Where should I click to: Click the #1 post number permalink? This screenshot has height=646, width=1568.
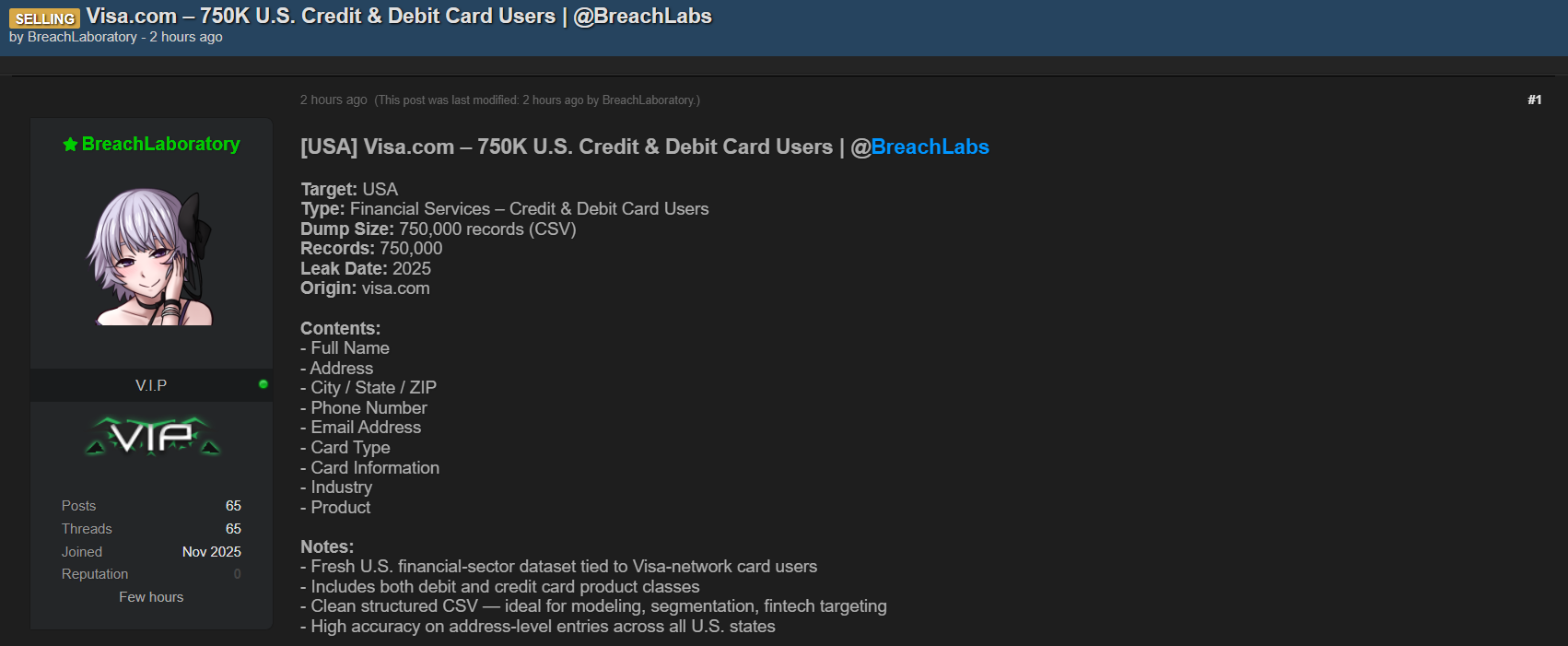tap(1534, 100)
